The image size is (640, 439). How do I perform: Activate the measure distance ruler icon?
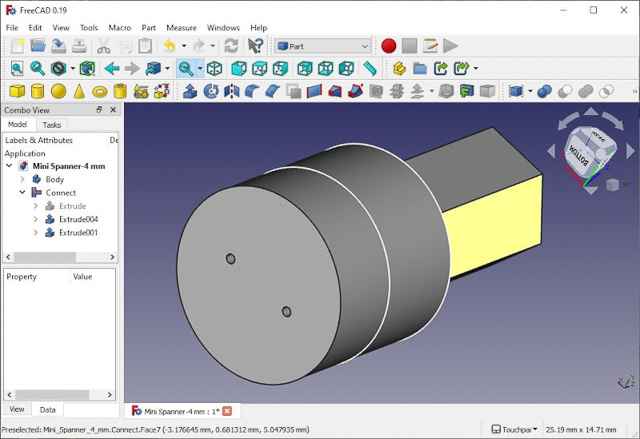point(370,69)
